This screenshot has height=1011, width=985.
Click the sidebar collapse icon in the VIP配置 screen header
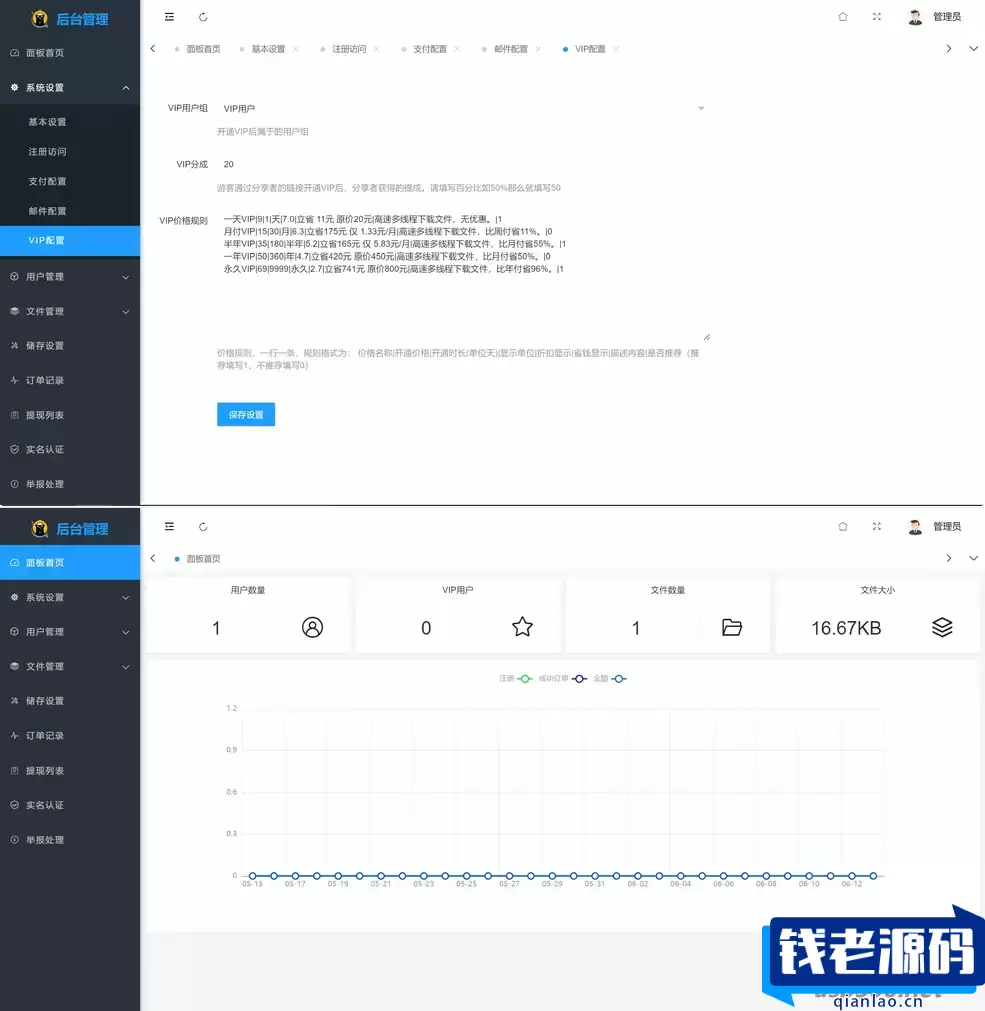pos(169,17)
